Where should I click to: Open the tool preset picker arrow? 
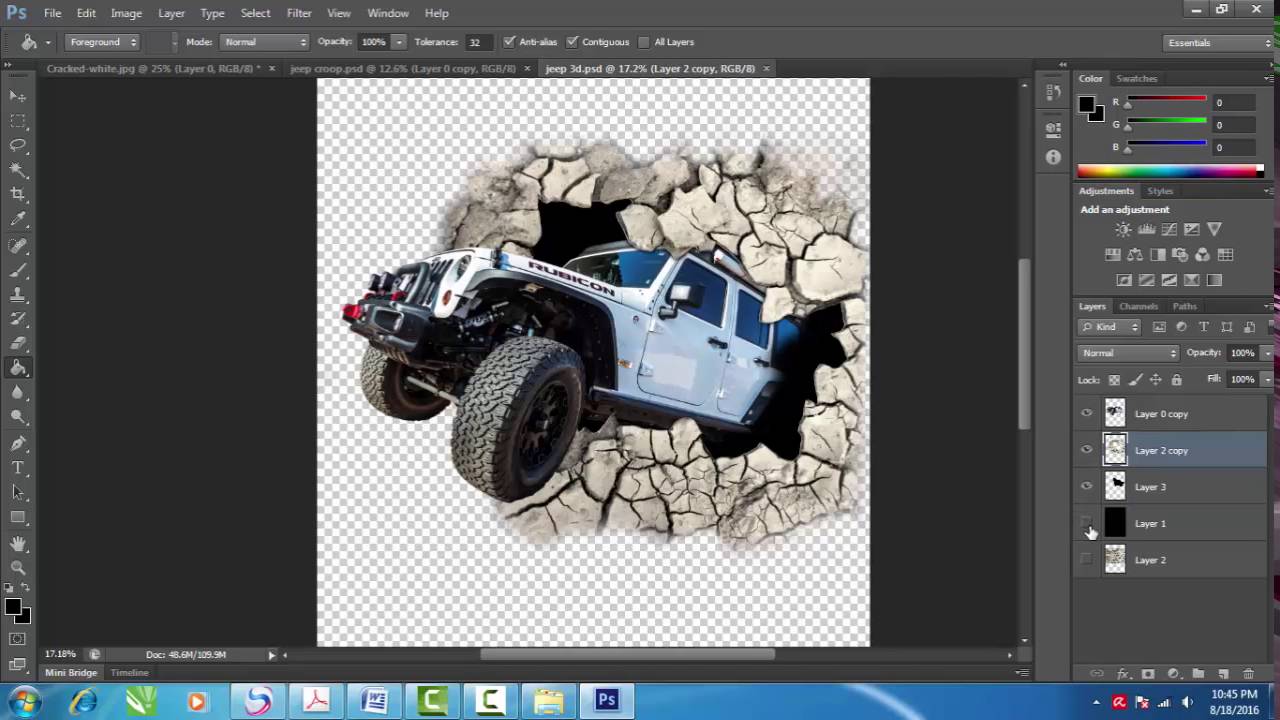tap(48, 42)
